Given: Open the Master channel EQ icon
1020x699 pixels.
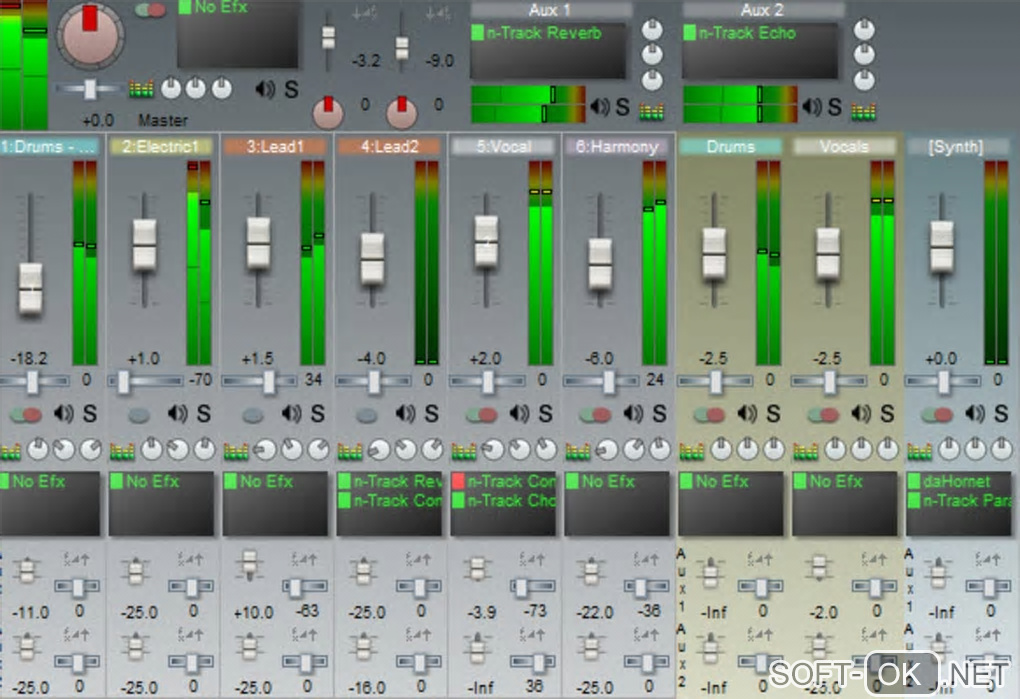Looking at the screenshot, I should click(x=141, y=89).
